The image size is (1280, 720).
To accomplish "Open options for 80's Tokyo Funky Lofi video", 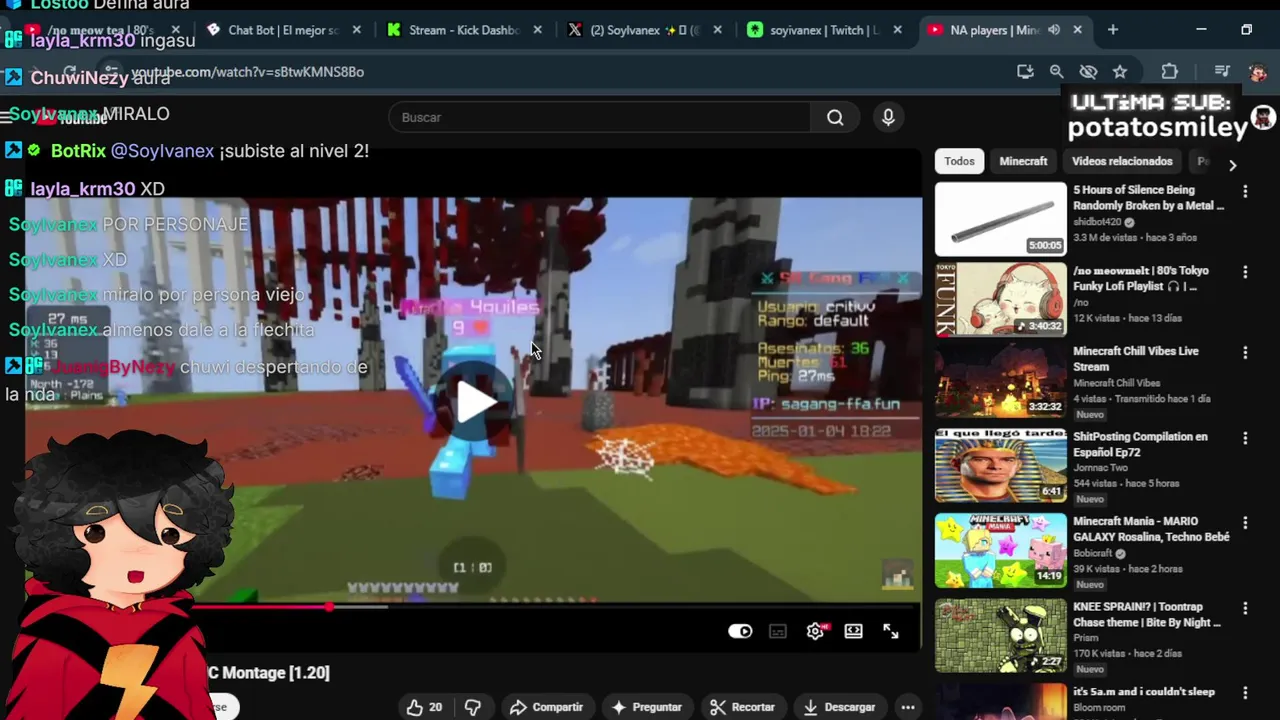I will point(1245,272).
